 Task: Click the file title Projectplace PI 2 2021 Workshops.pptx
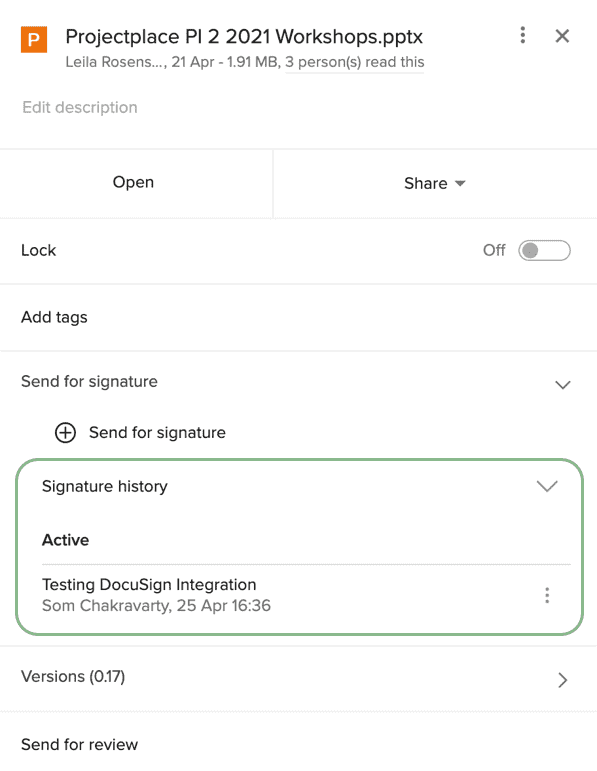(244, 37)
